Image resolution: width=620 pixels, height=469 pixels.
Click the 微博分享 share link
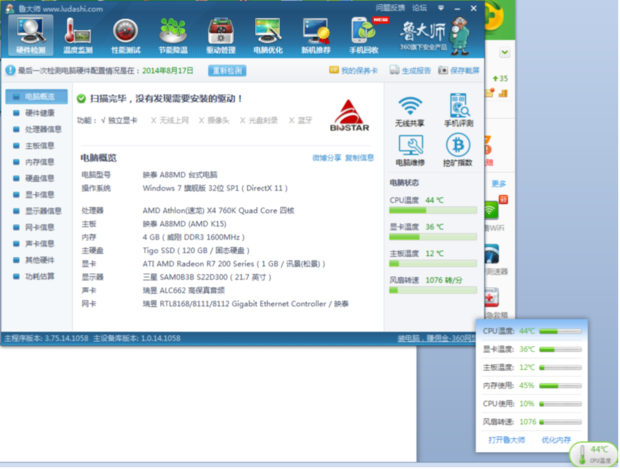327,158
